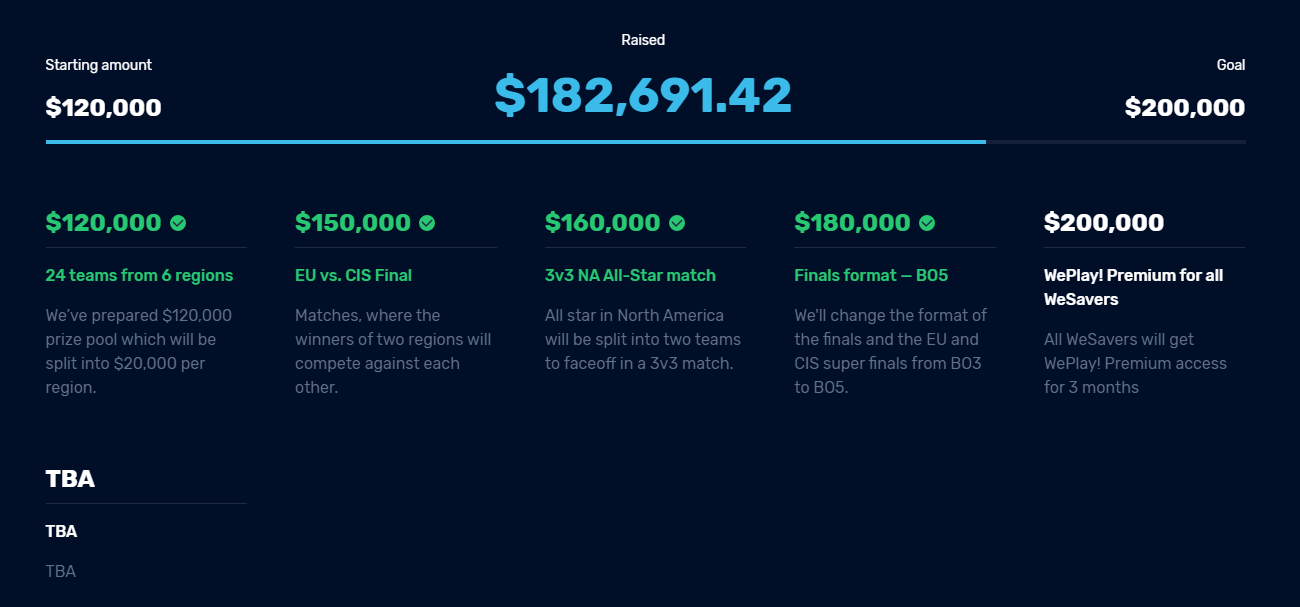Click the green checkmark beside $180,000

click(927, 223)
